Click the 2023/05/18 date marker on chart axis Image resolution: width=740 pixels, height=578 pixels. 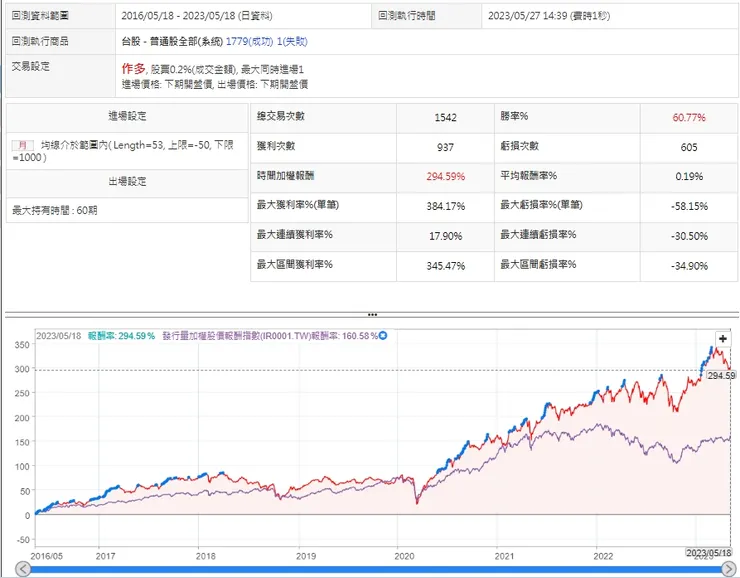click(708, 553)
